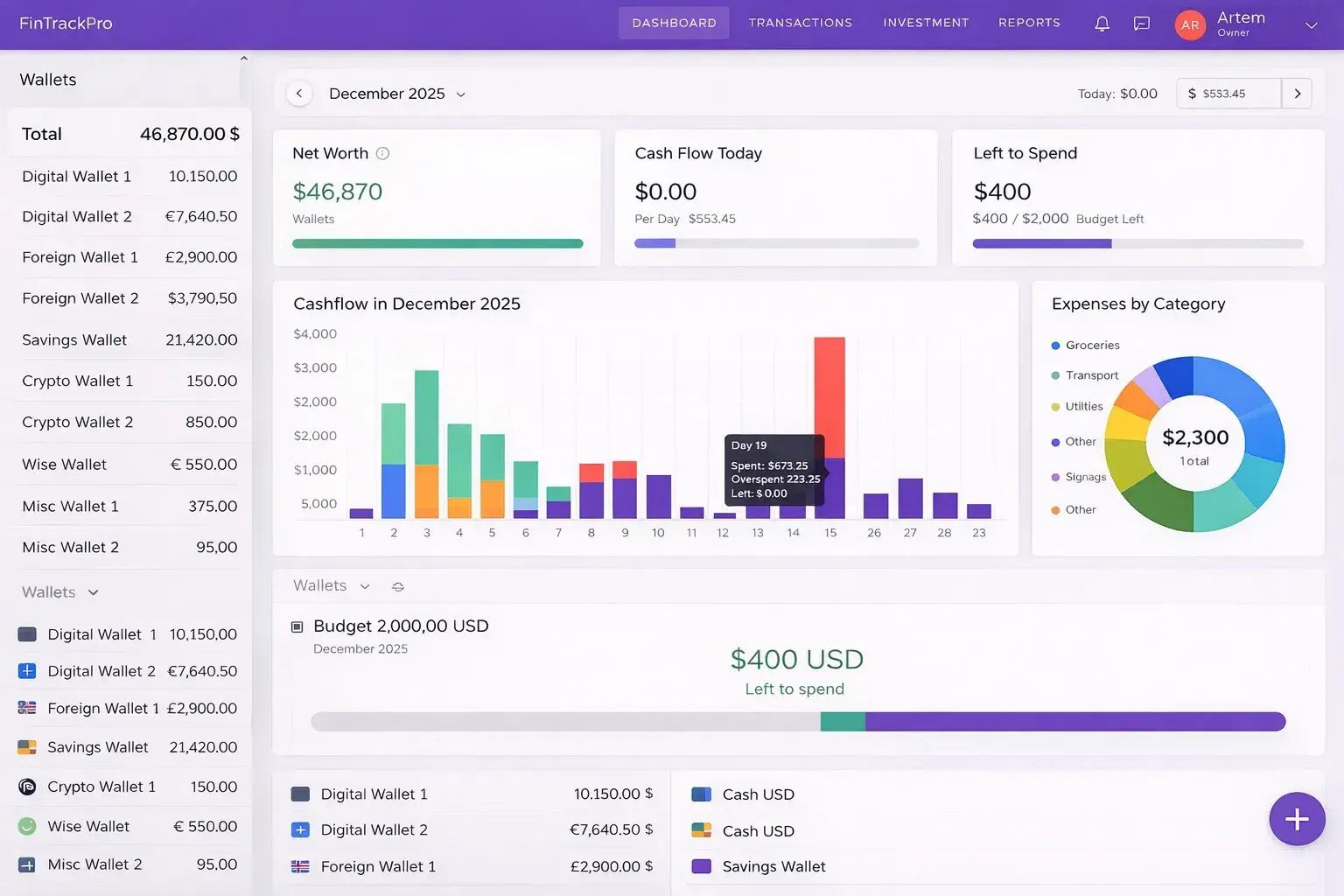
Task: Click the Budget card icon
Action: (297, 626)
